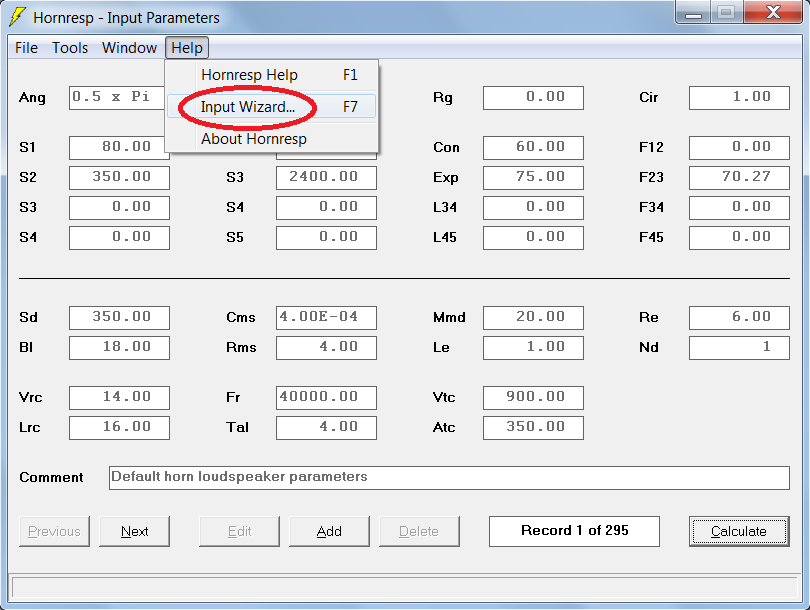Go to the Next record
Image resolution: width=810 pixels, height=610 pixels.
[x=134, y=531]
